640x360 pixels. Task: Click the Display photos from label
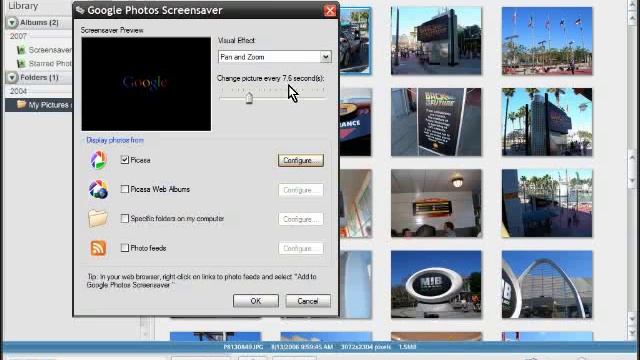115,140
